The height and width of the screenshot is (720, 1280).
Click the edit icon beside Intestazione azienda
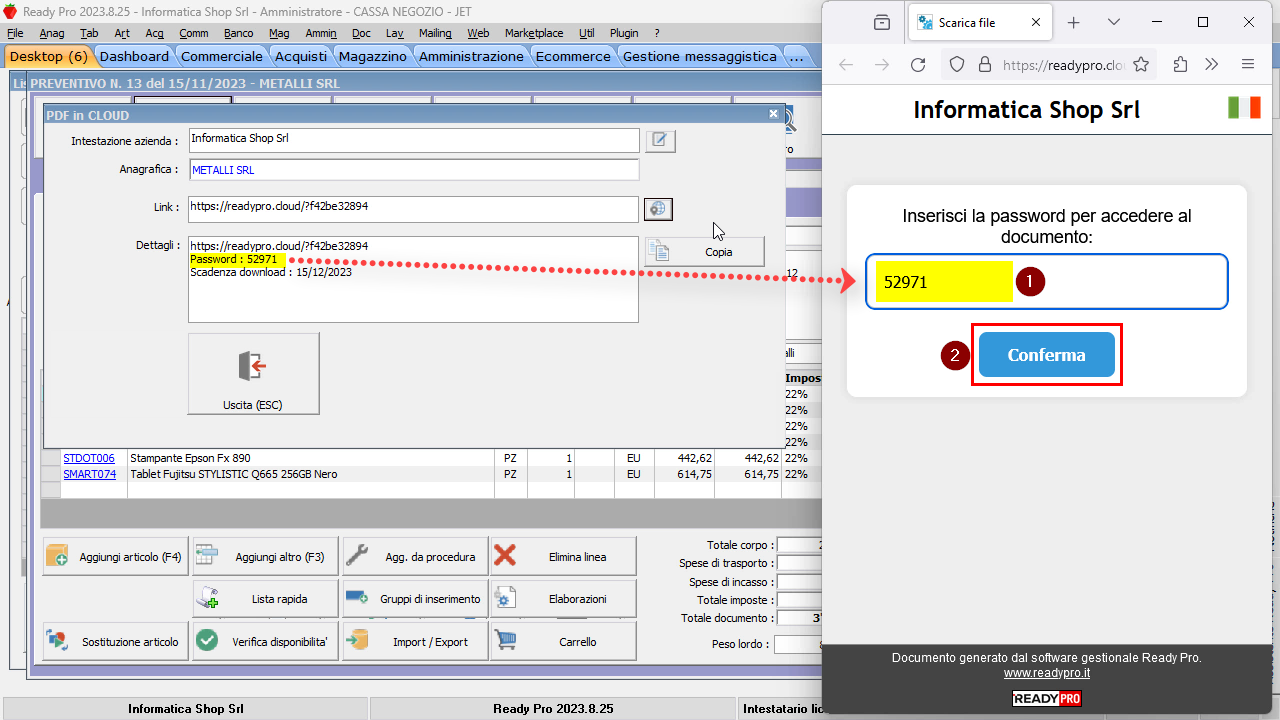point(660,141)
